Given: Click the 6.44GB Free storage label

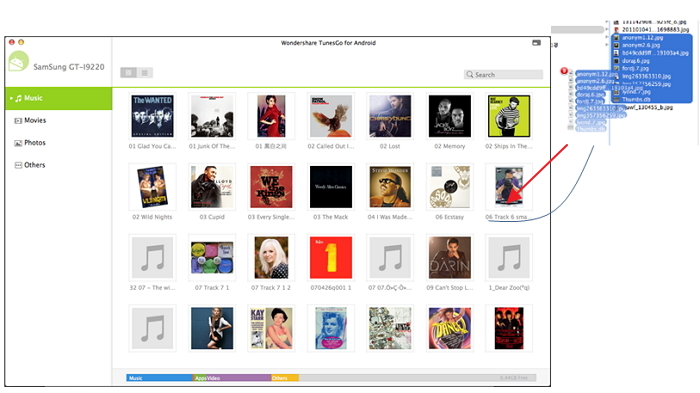Looking at the screenshot, I should [514, 378].
